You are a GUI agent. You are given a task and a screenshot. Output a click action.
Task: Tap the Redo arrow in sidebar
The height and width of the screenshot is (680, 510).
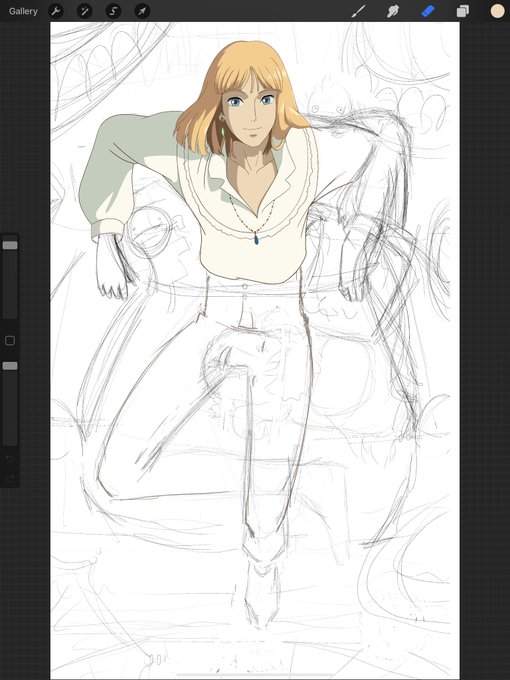(x=10, y=478)
